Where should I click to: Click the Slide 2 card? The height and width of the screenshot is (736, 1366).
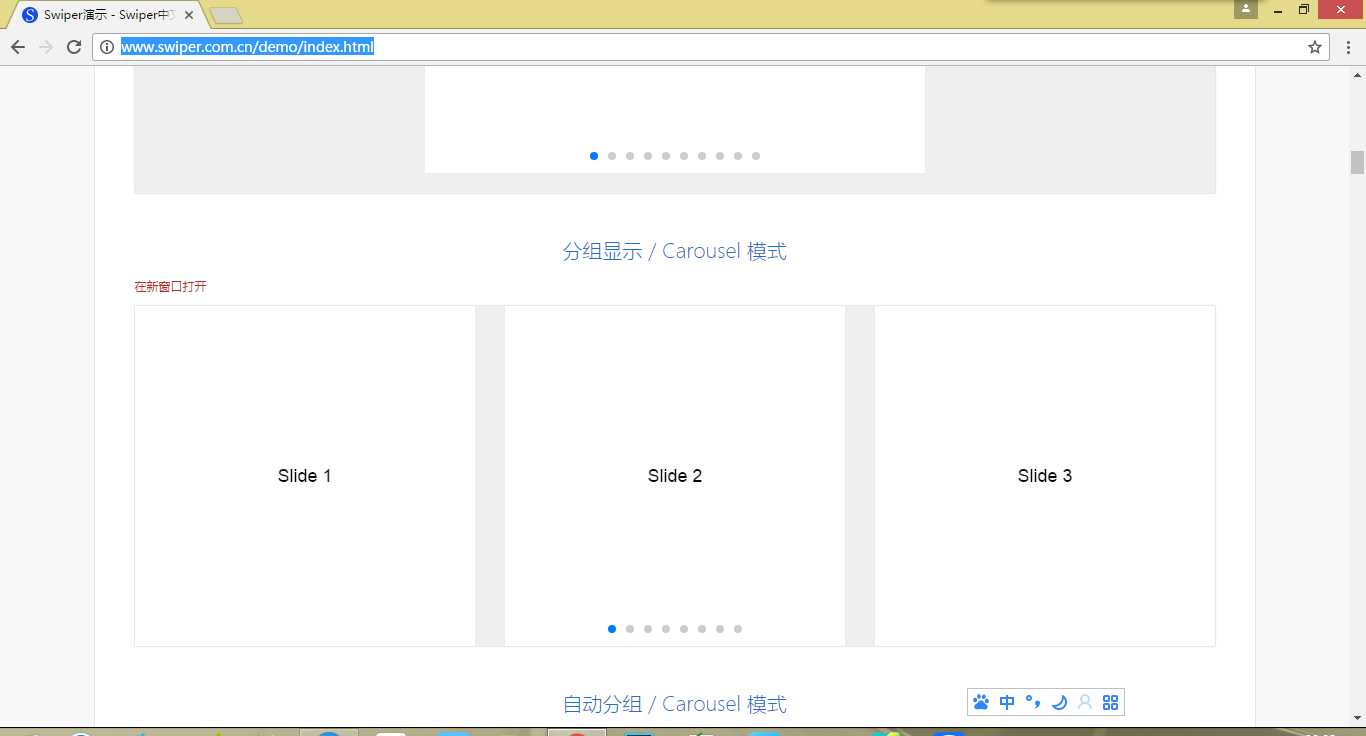675,476
